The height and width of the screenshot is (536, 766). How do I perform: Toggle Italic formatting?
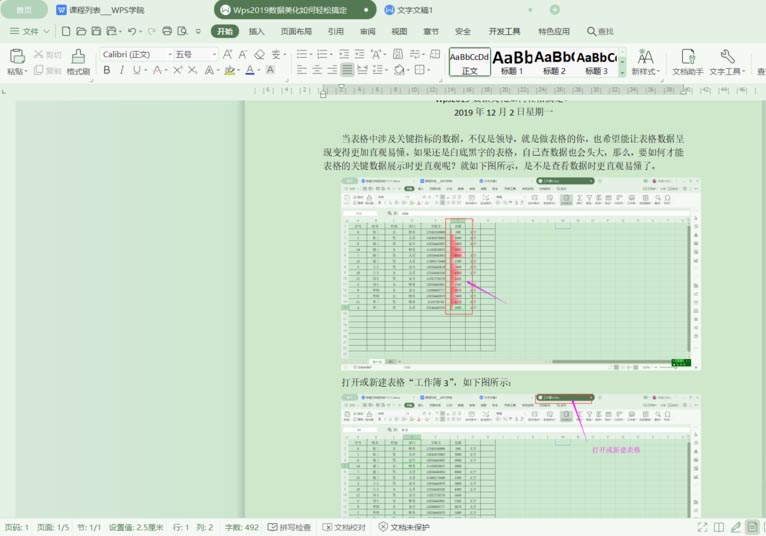(x=122, y=70)
